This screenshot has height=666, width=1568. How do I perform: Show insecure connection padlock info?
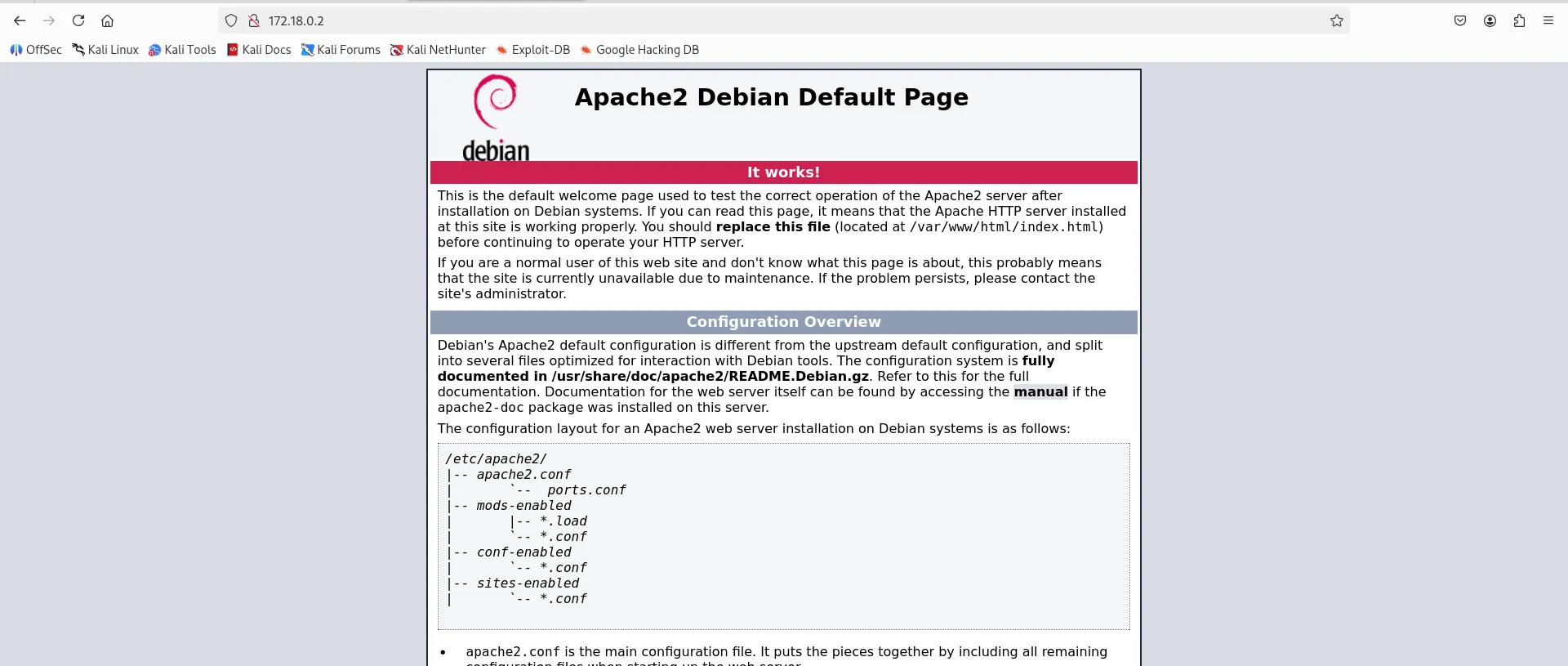[x=253, y=20]
